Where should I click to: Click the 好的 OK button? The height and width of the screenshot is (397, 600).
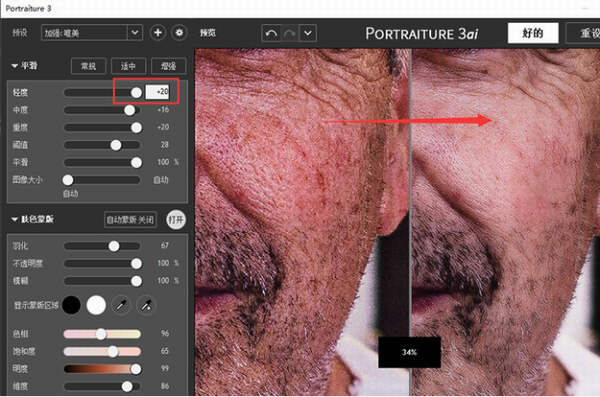point(533,33)
